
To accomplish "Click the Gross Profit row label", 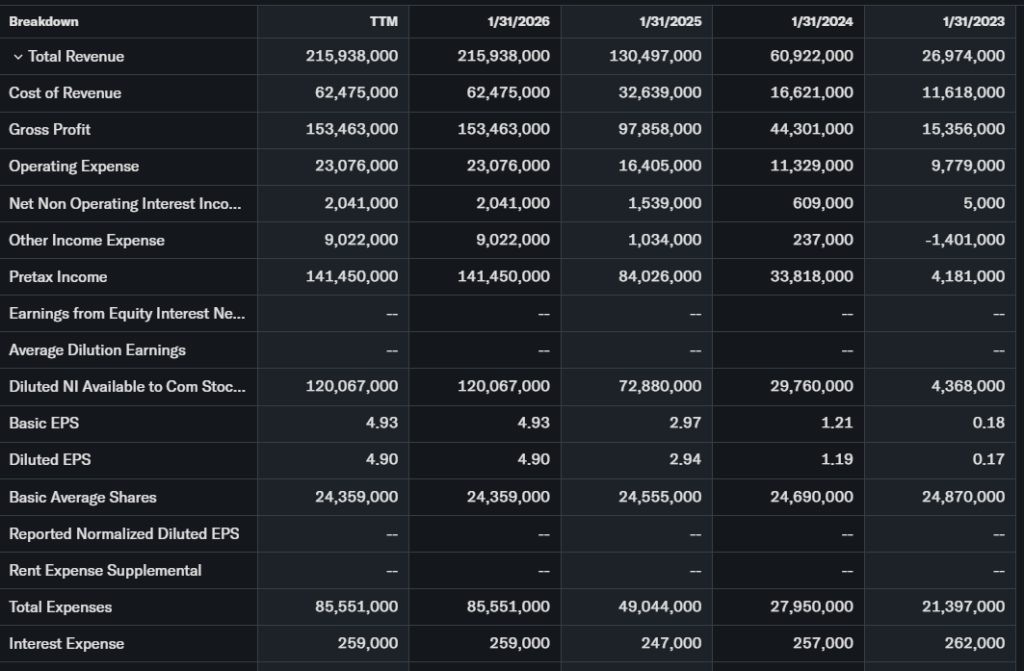I will pyautogui.click(x=50, y=130).
